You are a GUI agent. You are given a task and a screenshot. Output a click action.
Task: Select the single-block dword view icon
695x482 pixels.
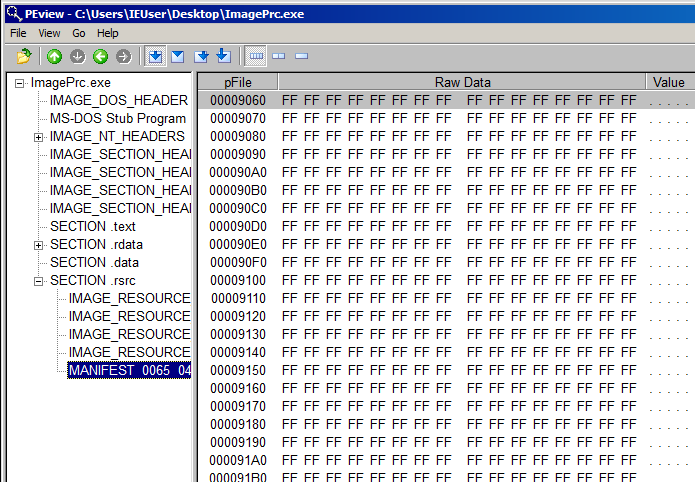[x=301, y=56]
